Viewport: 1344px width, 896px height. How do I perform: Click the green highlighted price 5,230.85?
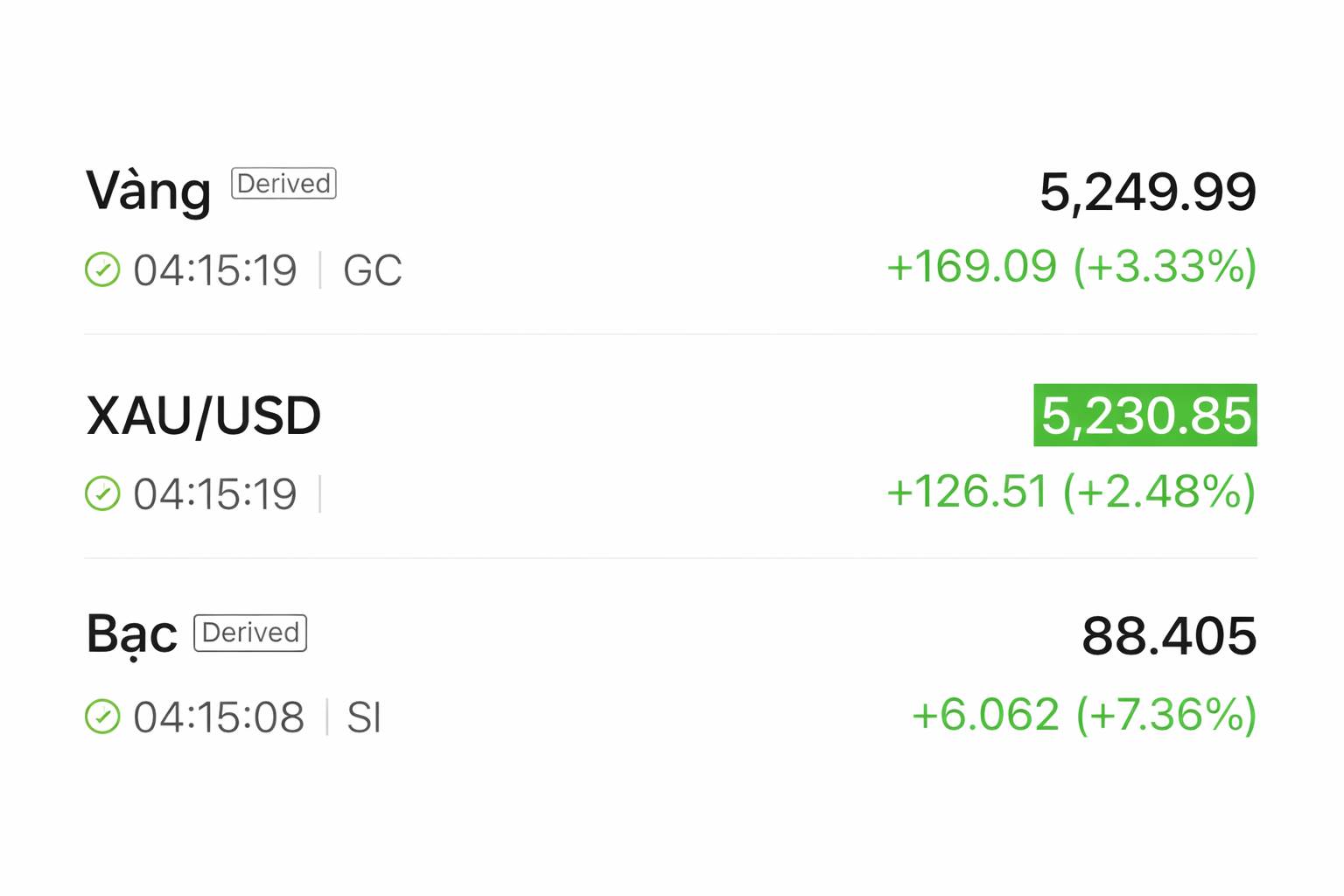(1145, 416)
